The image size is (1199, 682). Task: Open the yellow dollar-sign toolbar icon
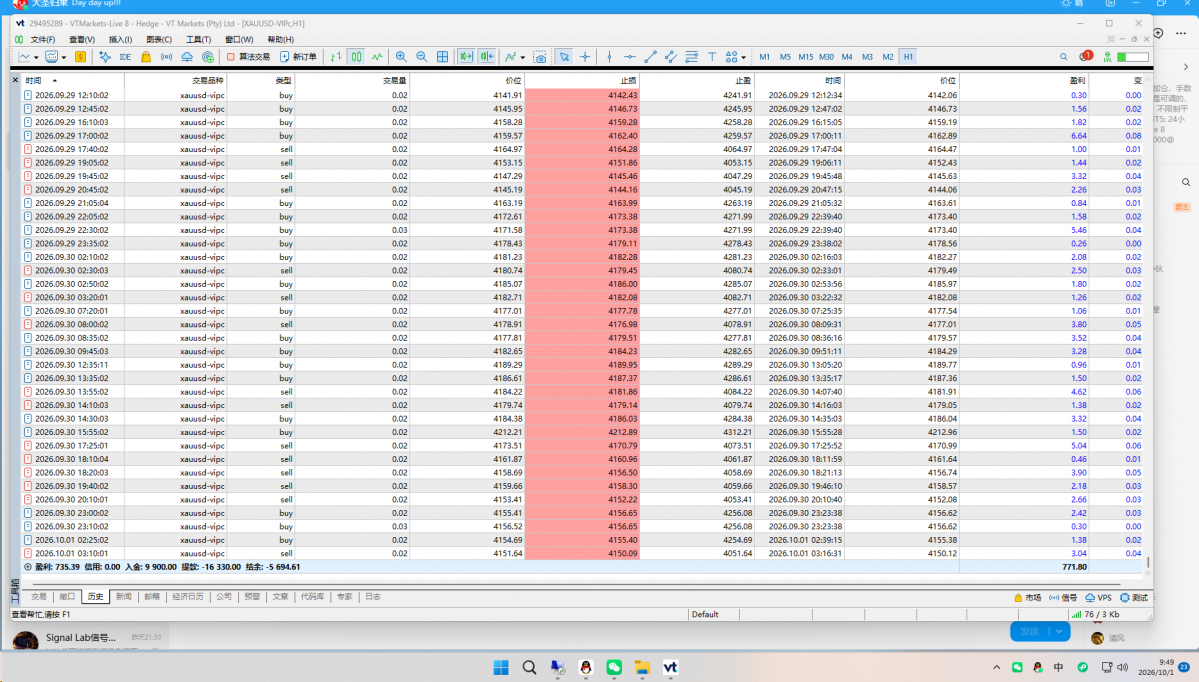[x=80, y=57]
